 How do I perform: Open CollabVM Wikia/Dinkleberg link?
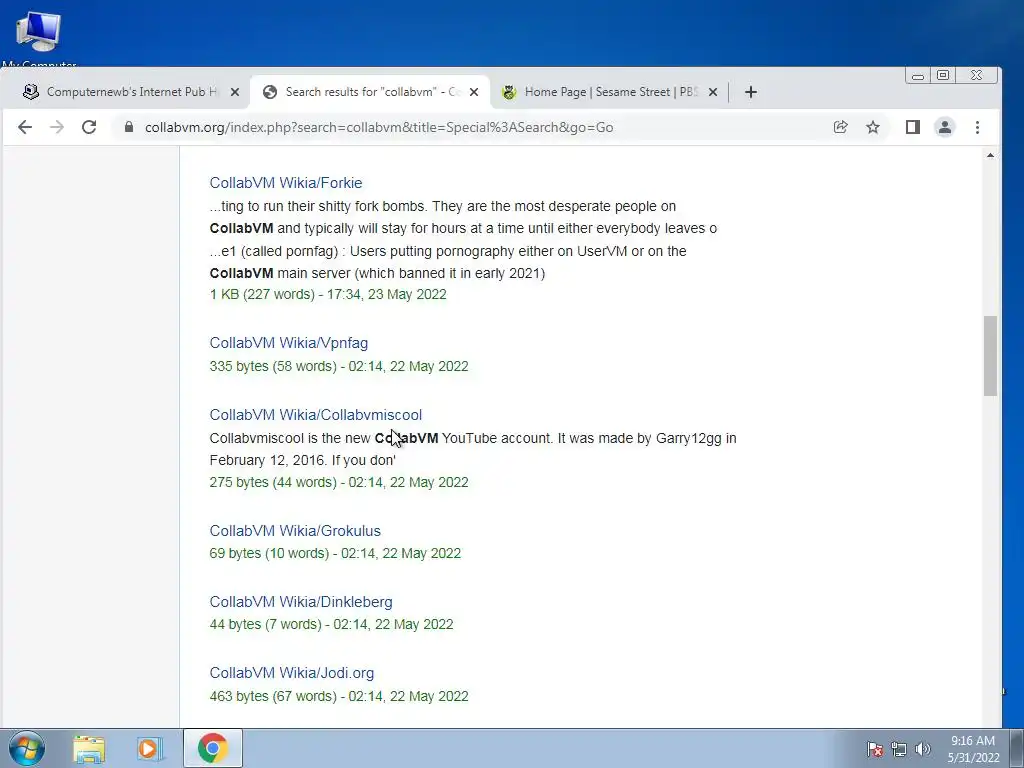click(301, 602)
